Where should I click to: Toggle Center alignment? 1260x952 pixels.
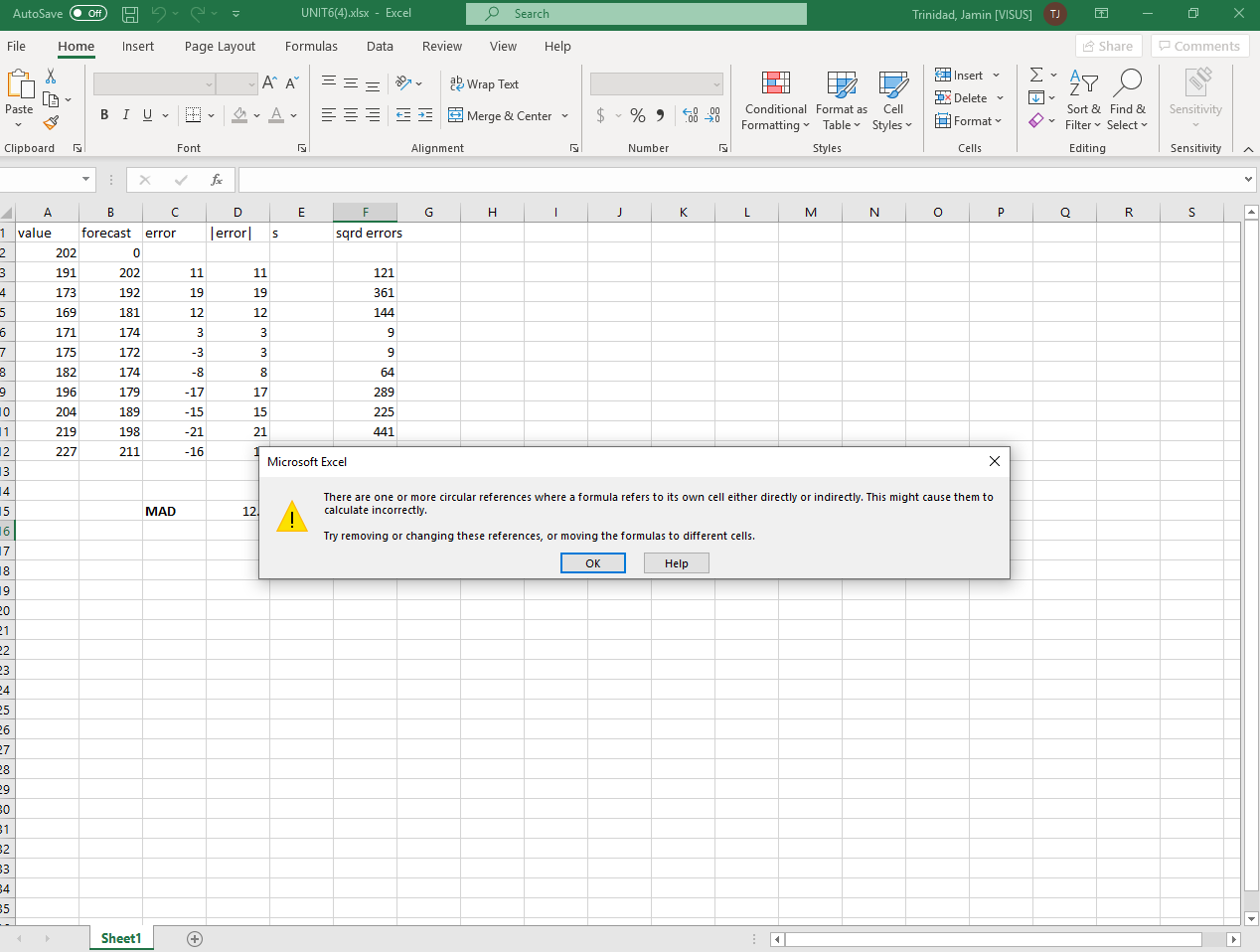coord(351,115)
